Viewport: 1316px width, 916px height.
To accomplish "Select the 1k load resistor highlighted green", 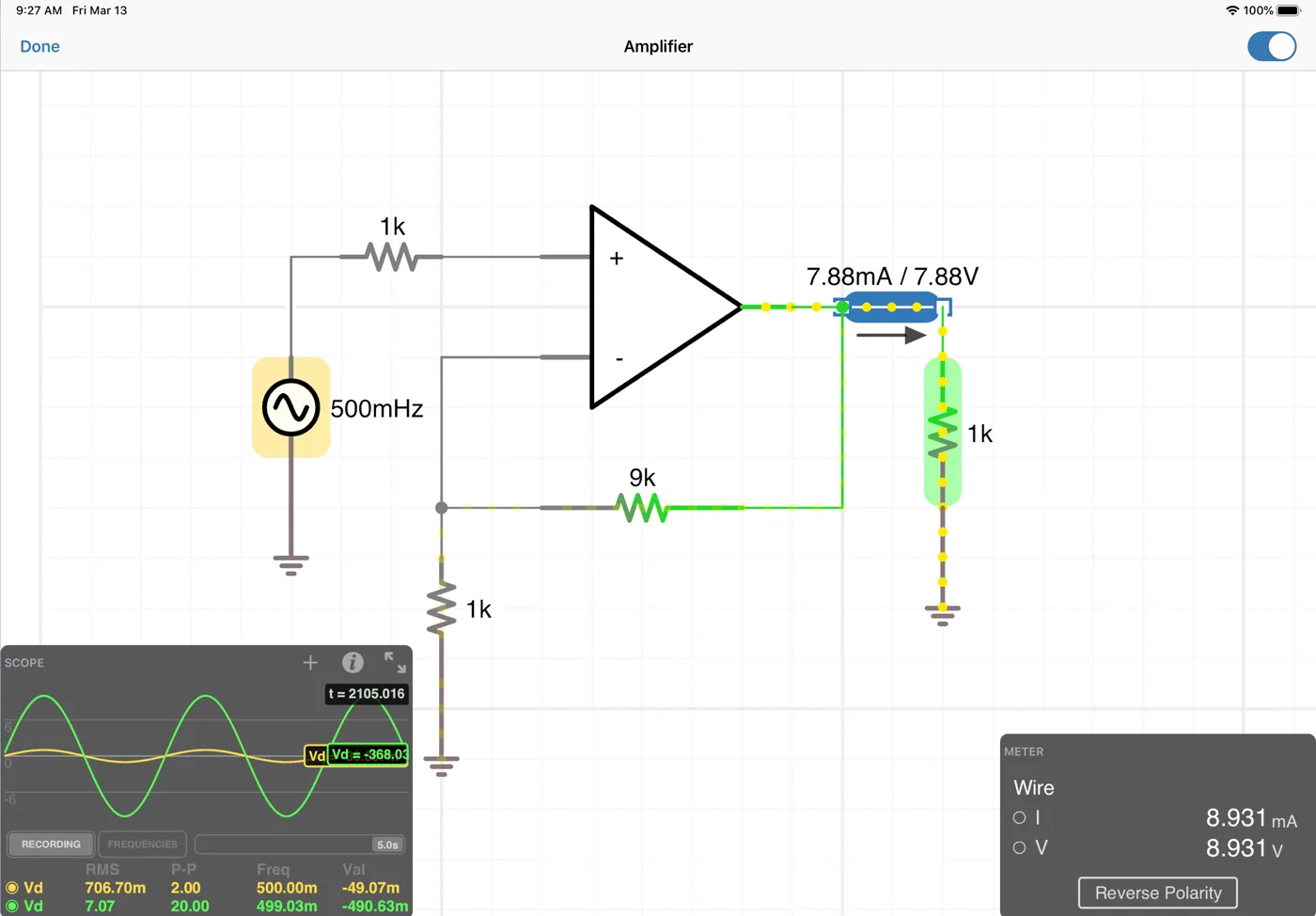I will [x=942, y=432].
